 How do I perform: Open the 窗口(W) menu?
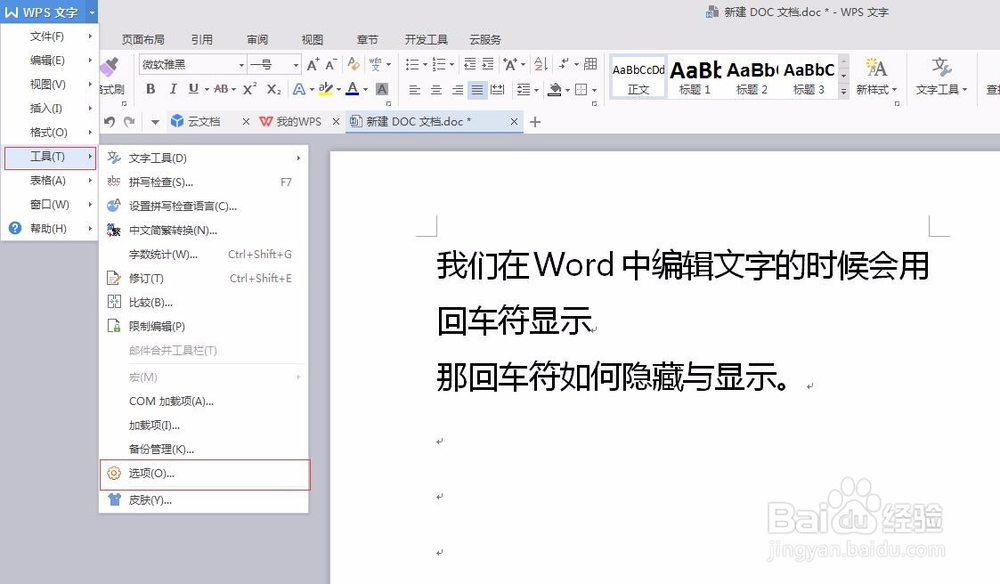[49, 205]
